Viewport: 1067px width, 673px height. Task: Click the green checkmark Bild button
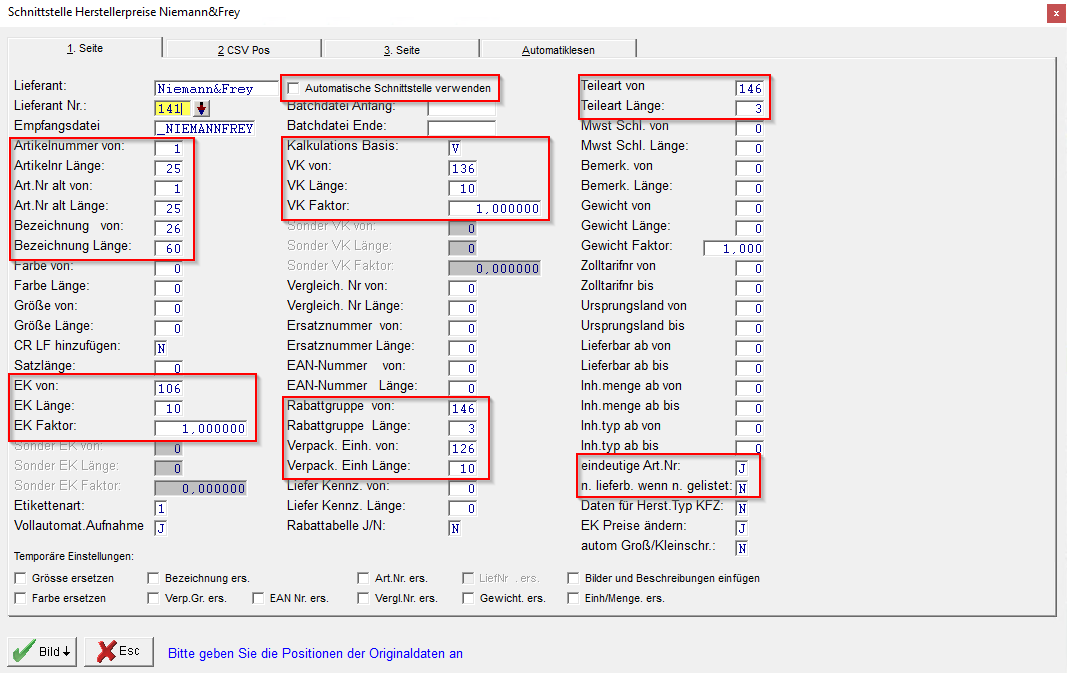[42, 651]
